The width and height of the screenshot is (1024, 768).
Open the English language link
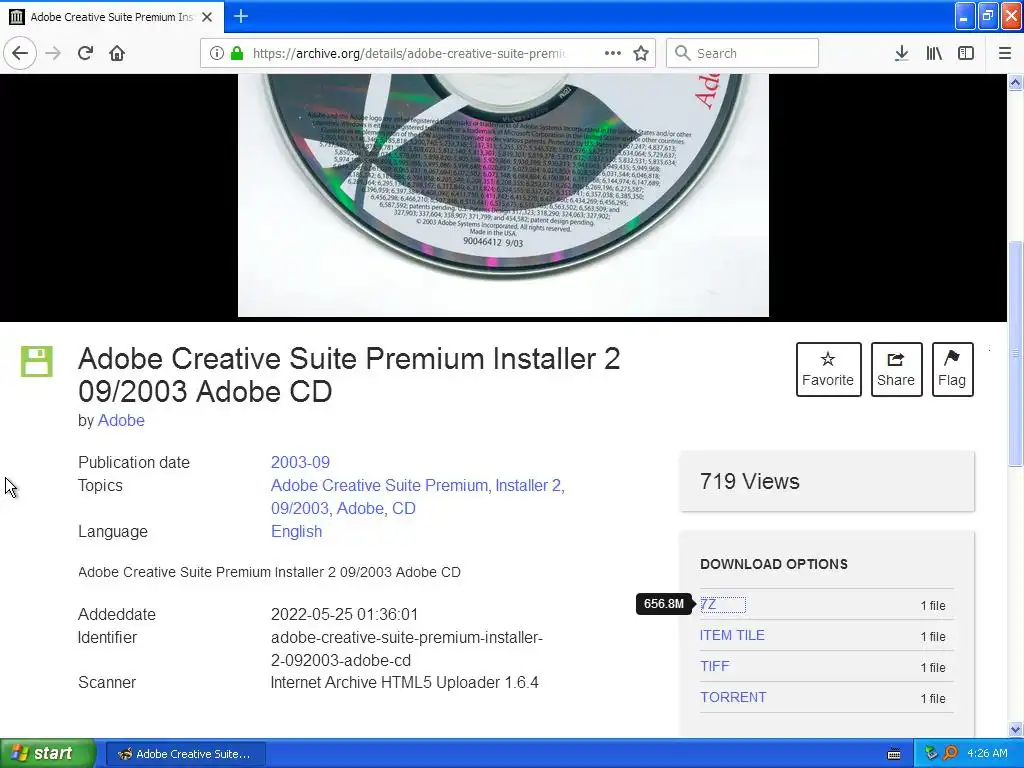[x=296, y=532]
